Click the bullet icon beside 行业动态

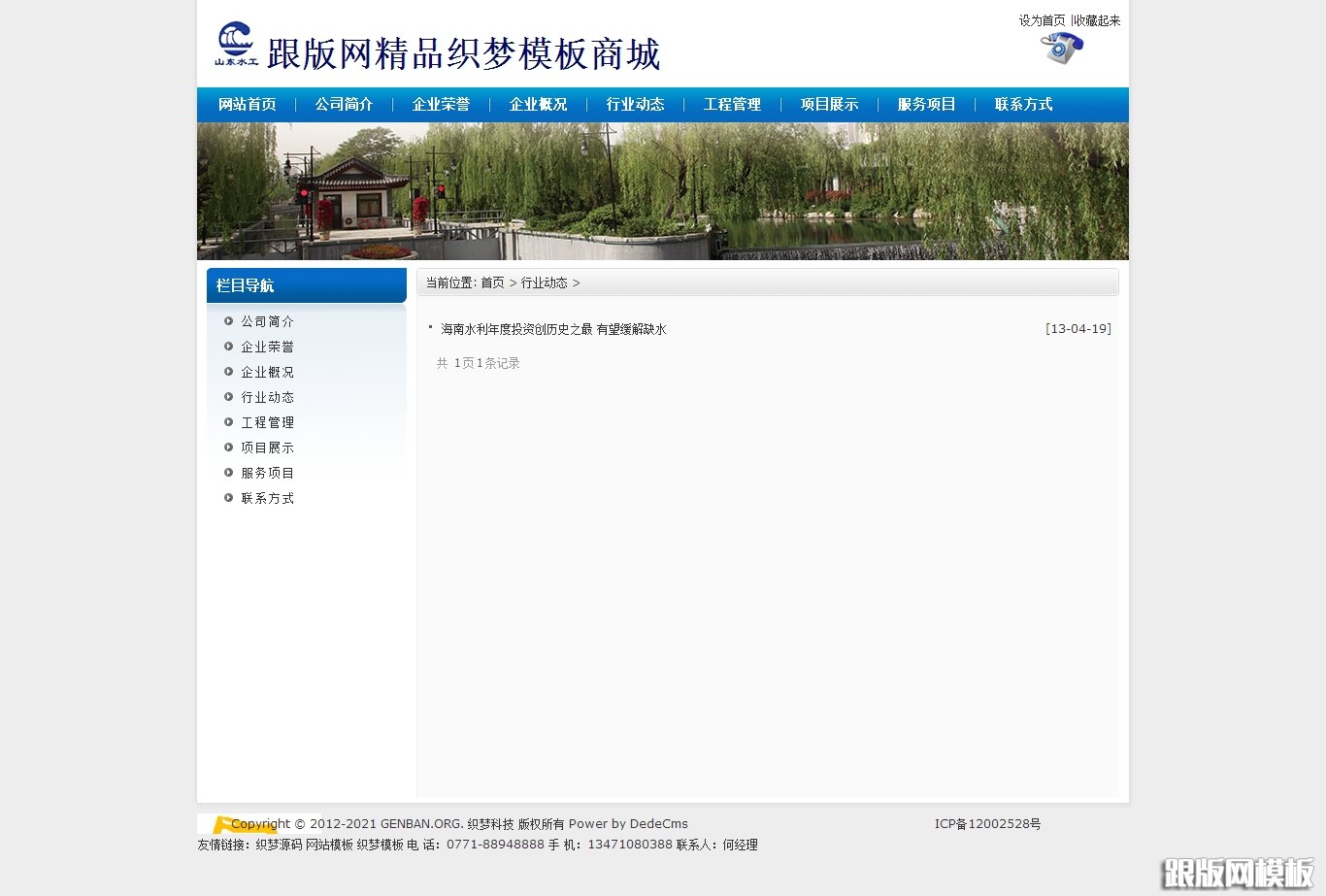(228, 396)
